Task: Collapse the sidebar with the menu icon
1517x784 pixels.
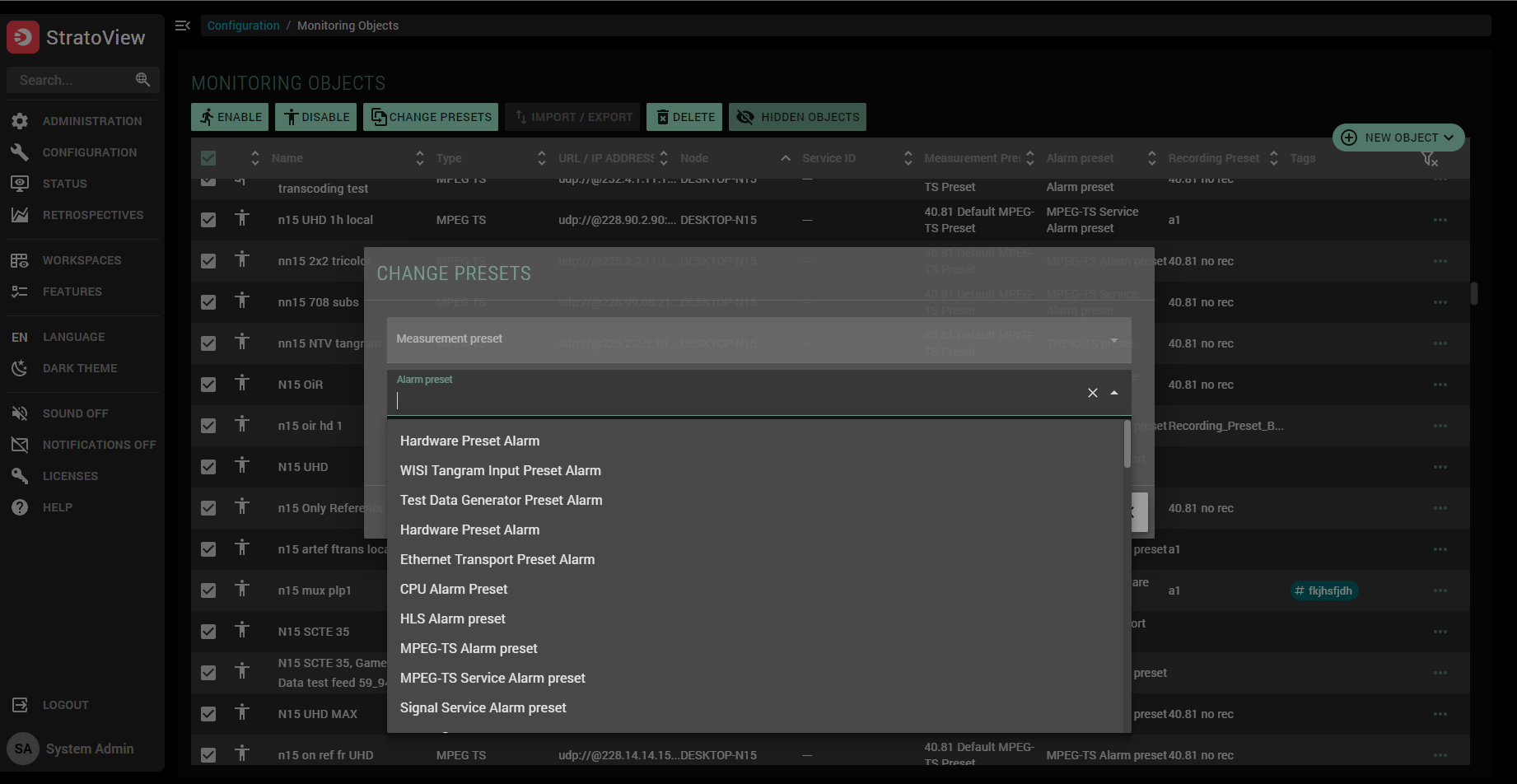Action: (x=183, y=26)
